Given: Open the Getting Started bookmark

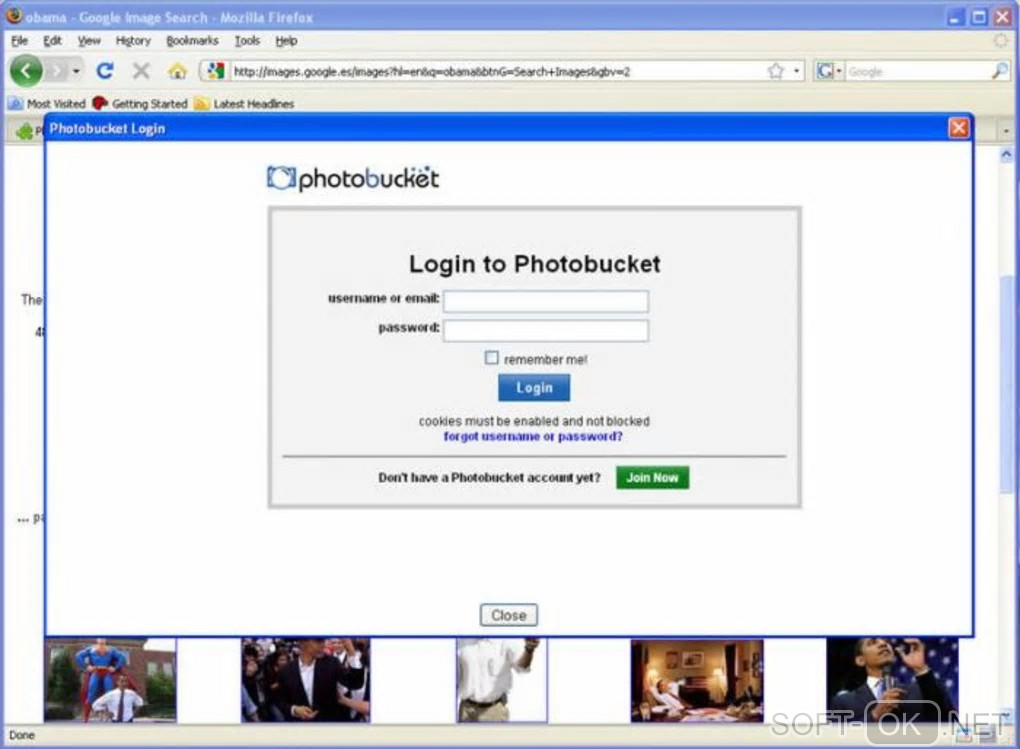Looking at the screenshot, I should point(141,103).
